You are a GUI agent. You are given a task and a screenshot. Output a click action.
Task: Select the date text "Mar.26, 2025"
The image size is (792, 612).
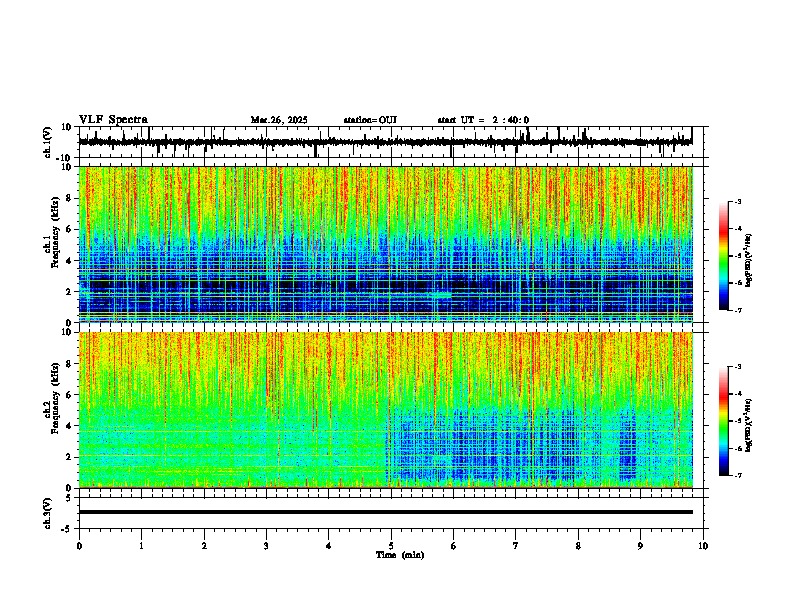coord(279,120)
